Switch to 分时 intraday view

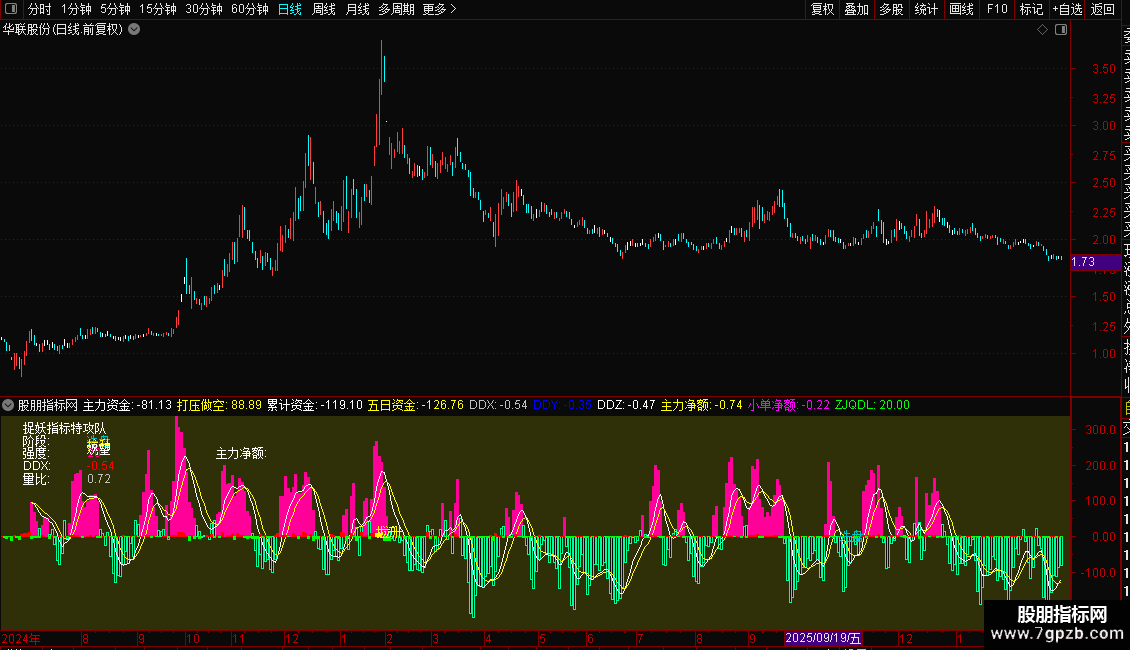pyautogui.click(x=40, y=9)
